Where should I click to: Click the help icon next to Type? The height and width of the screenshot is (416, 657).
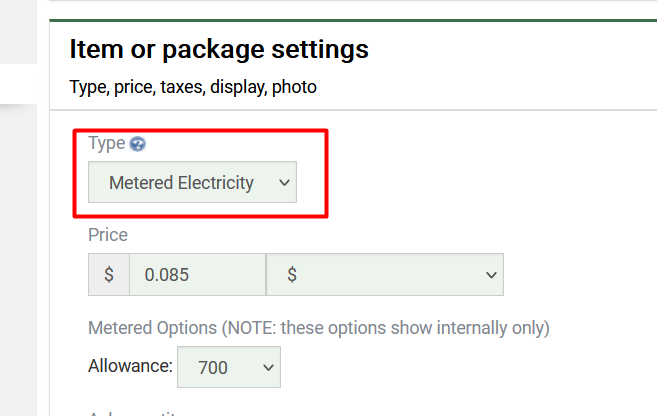(138, 143)
